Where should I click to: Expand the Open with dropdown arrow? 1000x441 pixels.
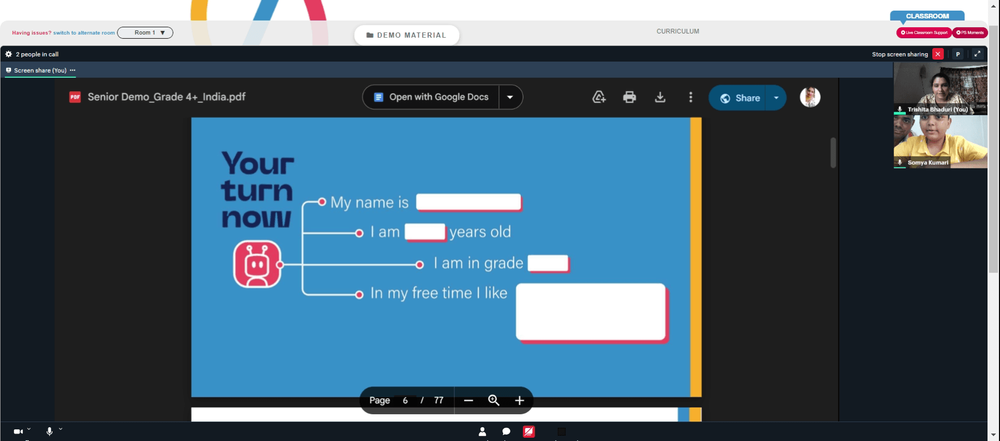click(510, 97)
